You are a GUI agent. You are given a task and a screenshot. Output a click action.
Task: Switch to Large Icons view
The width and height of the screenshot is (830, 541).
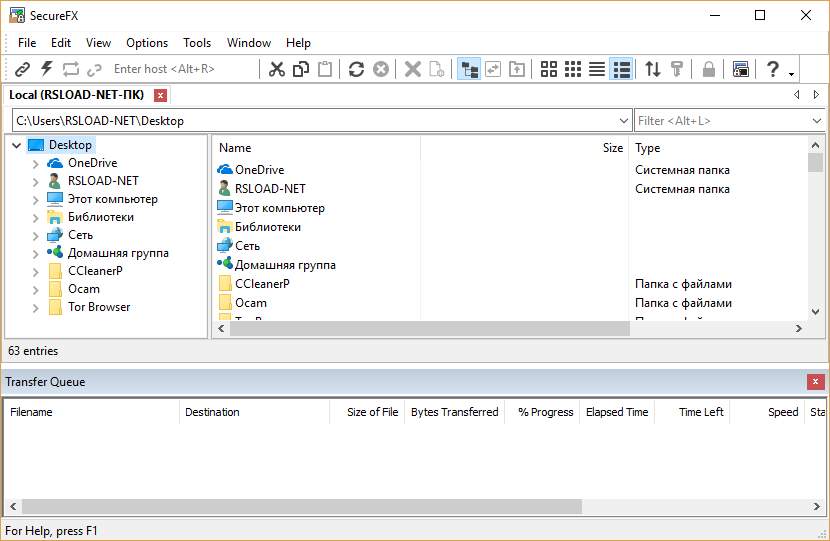[x=549, y=69]
